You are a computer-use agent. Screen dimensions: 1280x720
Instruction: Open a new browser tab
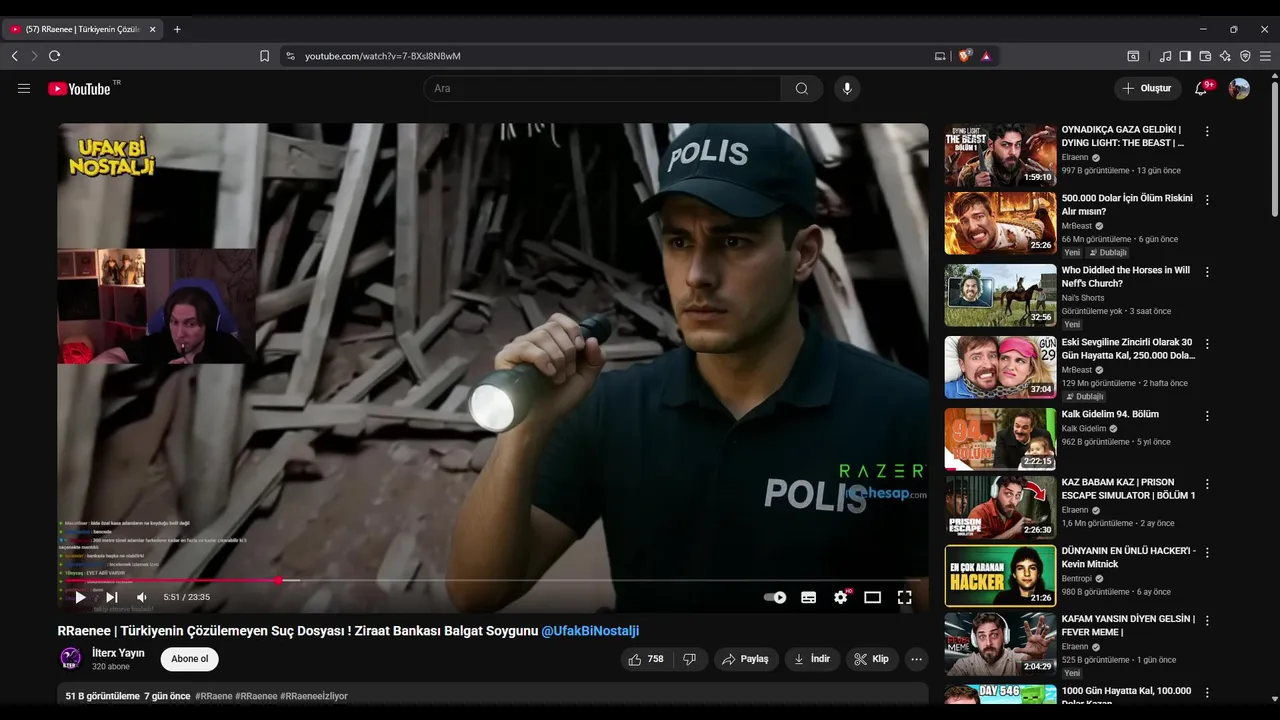pyautogui.click(x=177, y=29)
